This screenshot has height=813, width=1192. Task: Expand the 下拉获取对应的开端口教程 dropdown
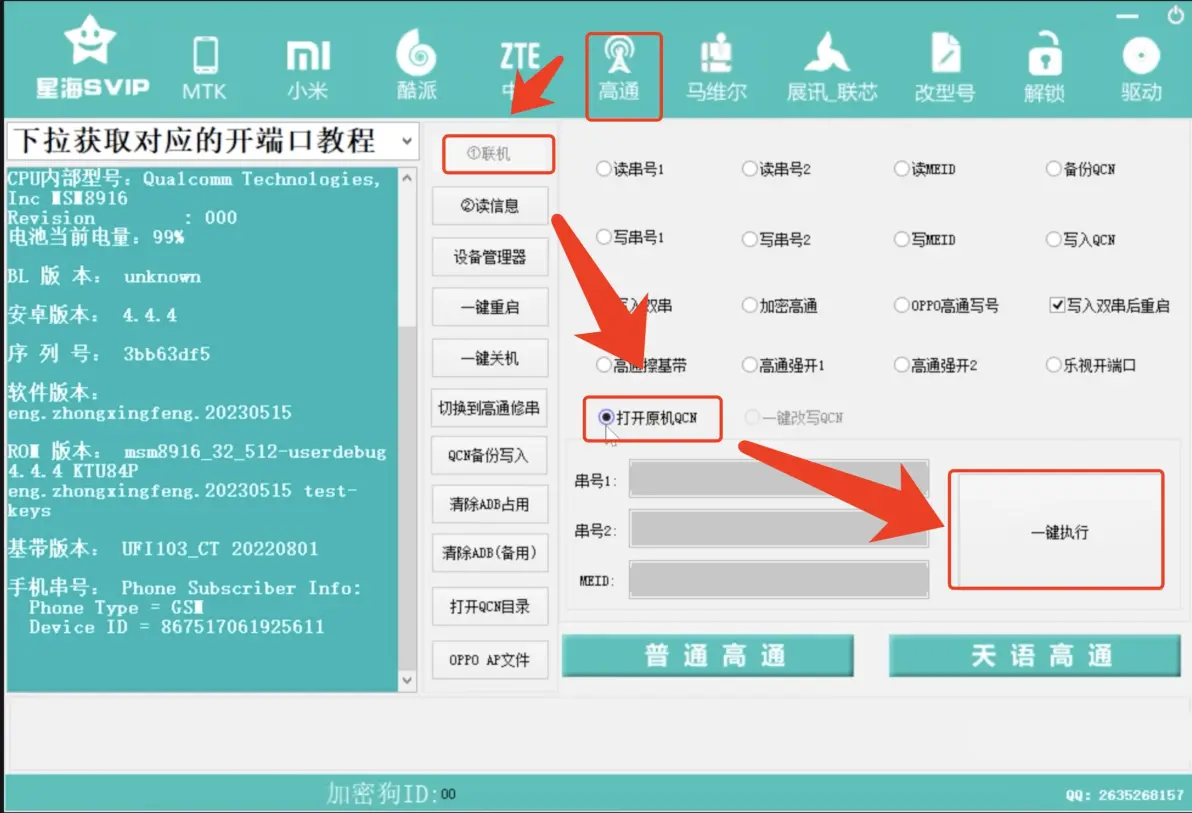pyautogui.click(x=407, y=141)
